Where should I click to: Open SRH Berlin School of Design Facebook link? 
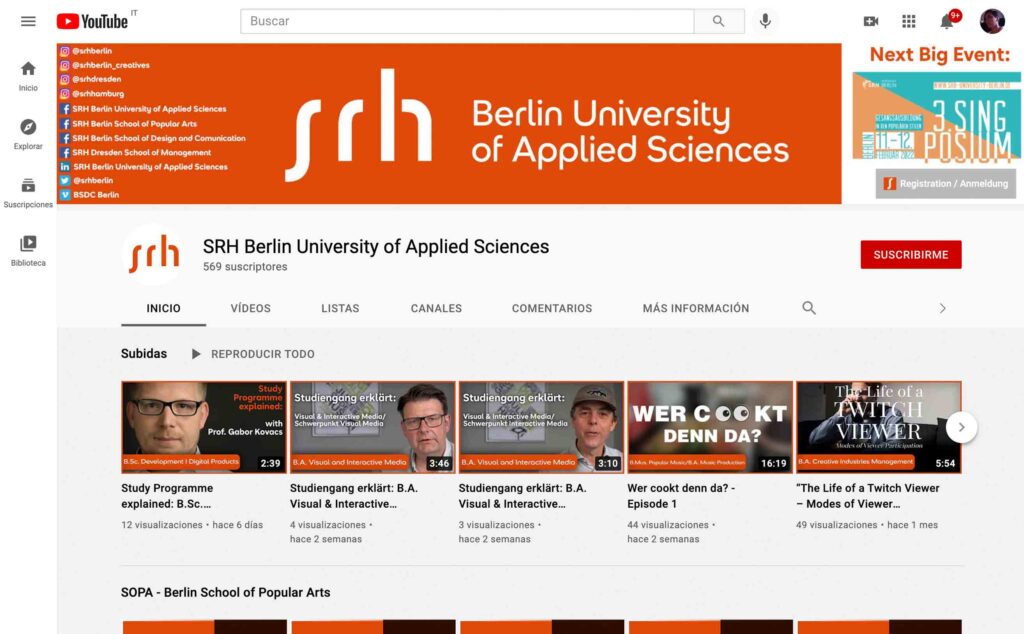point(153,138)
